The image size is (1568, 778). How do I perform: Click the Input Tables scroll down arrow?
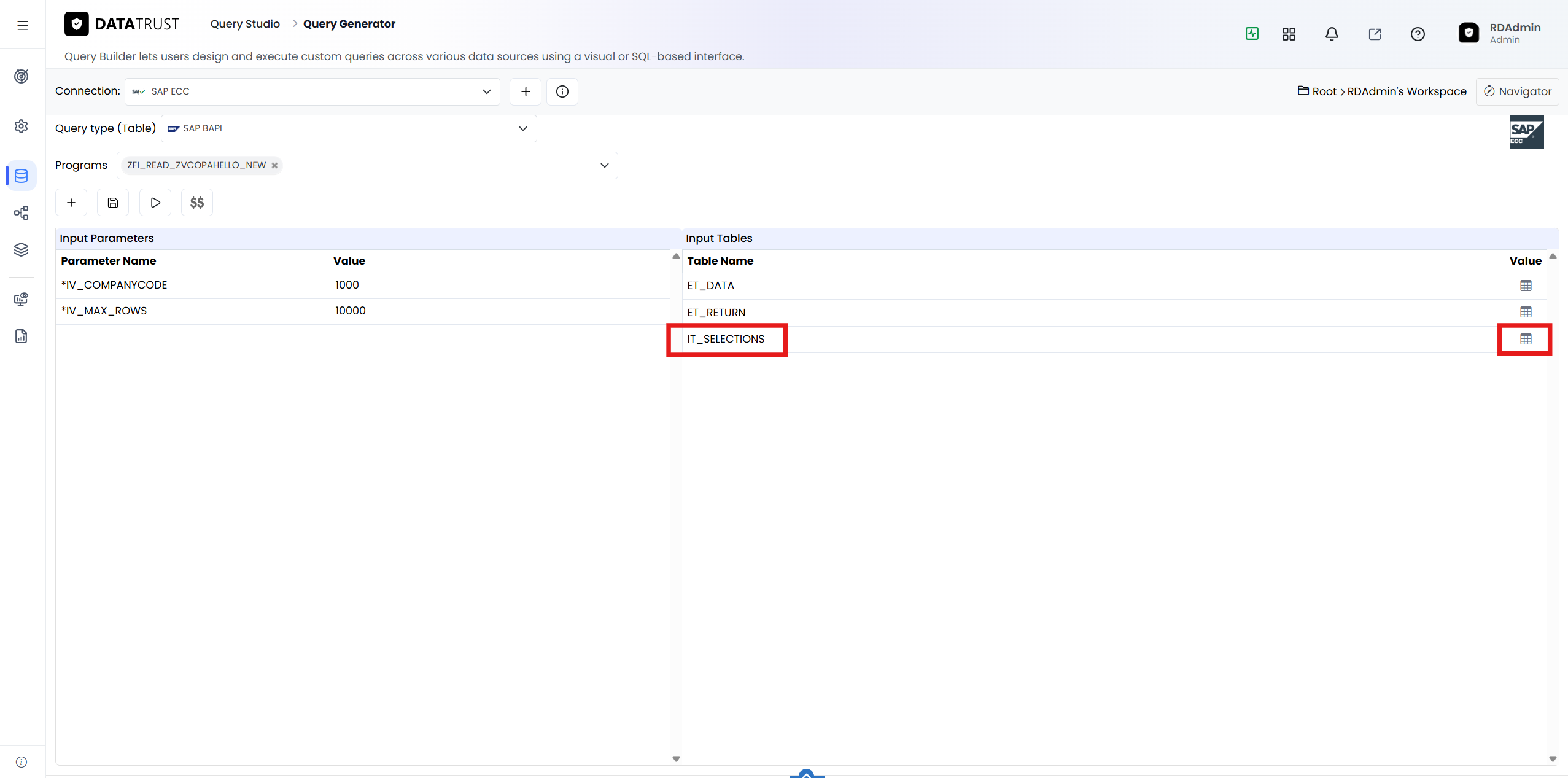point(1553,759)
